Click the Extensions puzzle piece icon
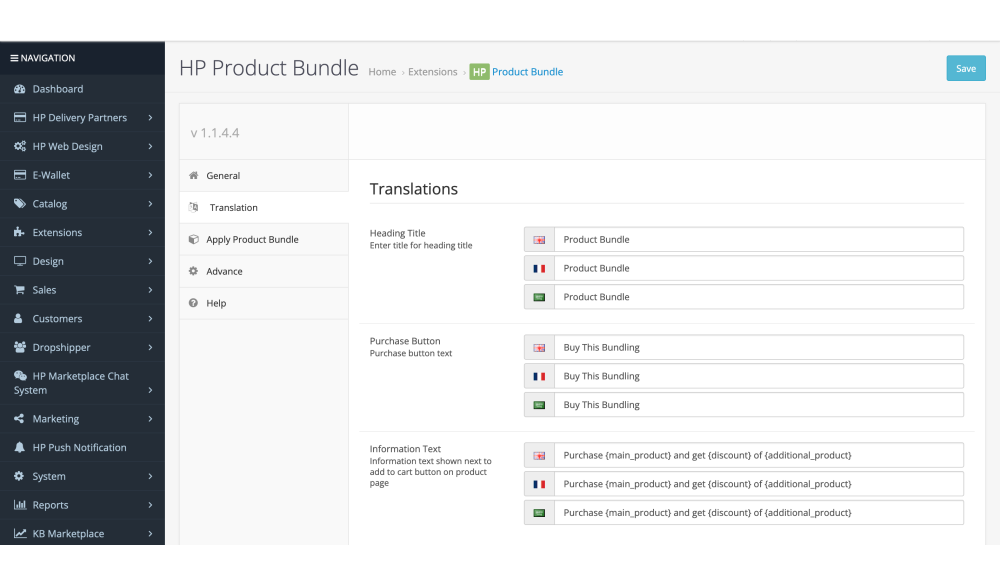Viewport: 1000px width, 585px height. [x=20, y=233]
